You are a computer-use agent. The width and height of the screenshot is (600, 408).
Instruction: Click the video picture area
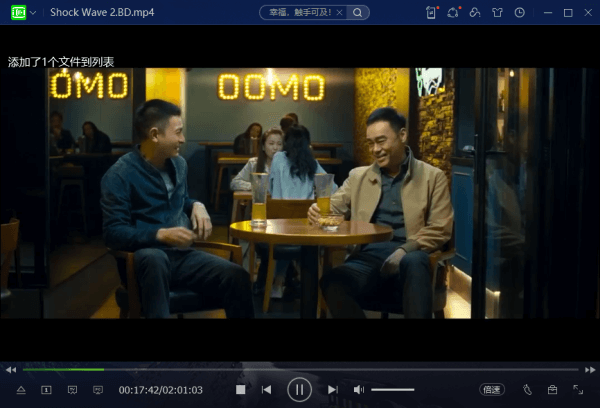click(x=300, y=193)
